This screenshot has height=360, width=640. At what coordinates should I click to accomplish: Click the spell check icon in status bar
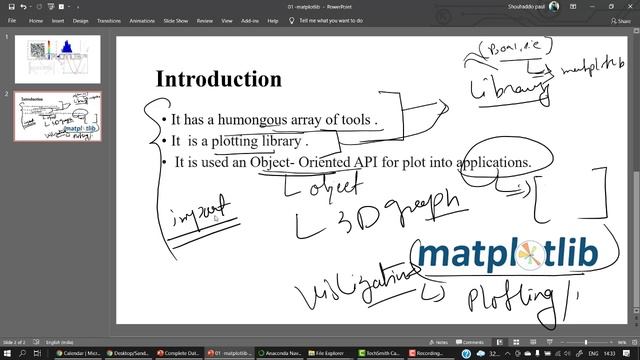[36, 342]
